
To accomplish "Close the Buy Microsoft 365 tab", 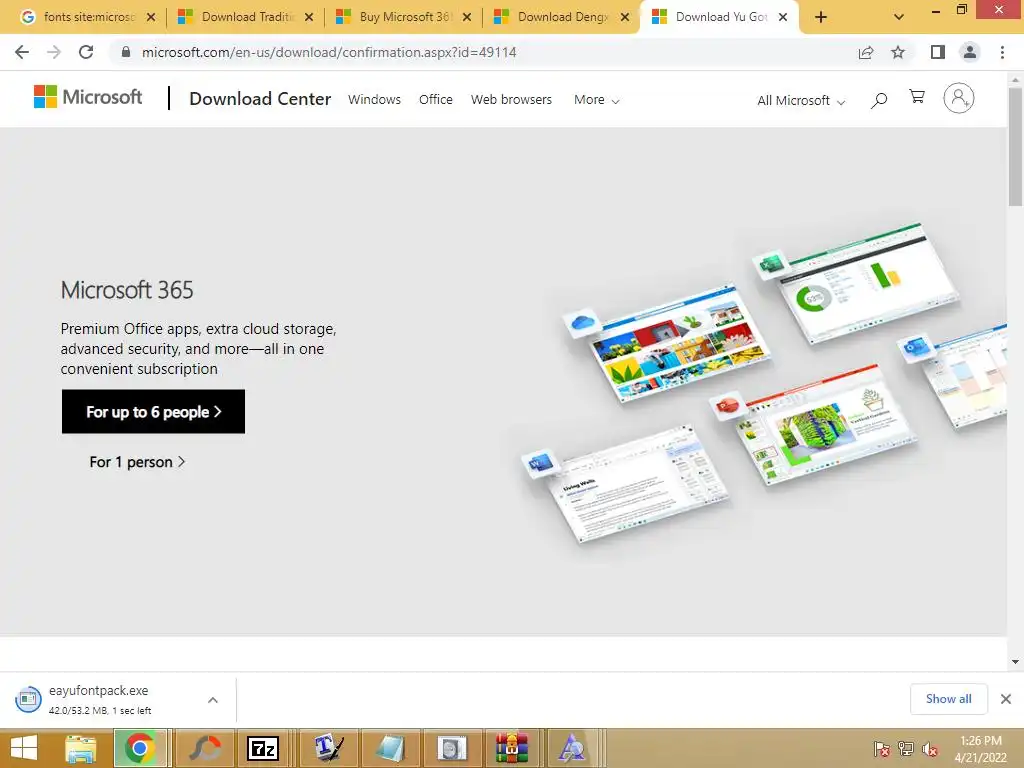I will [467, 18].
